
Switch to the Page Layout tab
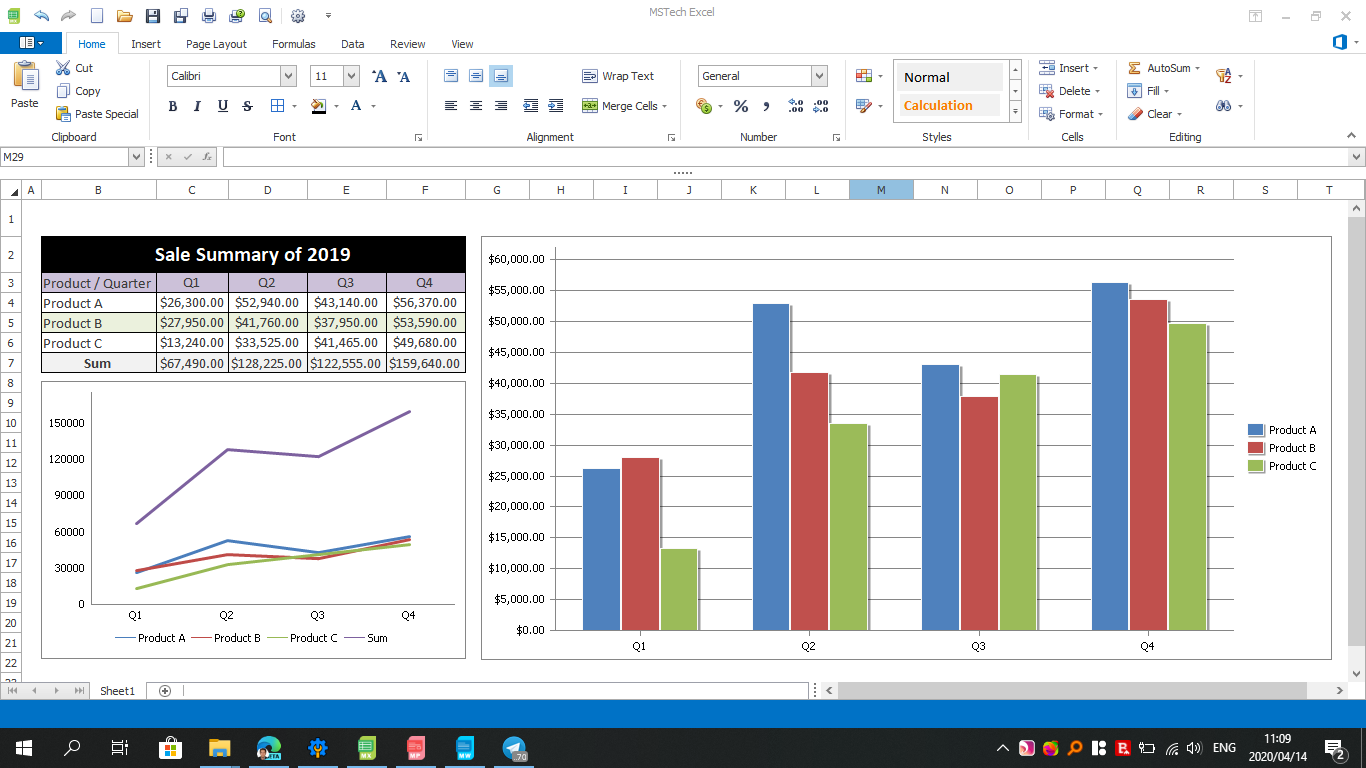coord(216,44)
